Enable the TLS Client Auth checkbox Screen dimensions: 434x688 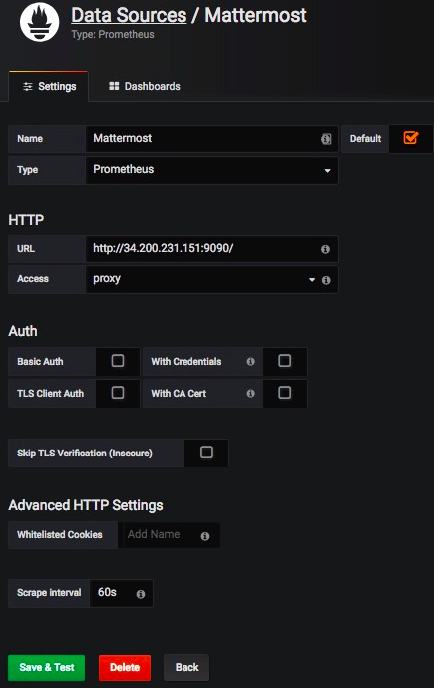[x=118, y=392]
